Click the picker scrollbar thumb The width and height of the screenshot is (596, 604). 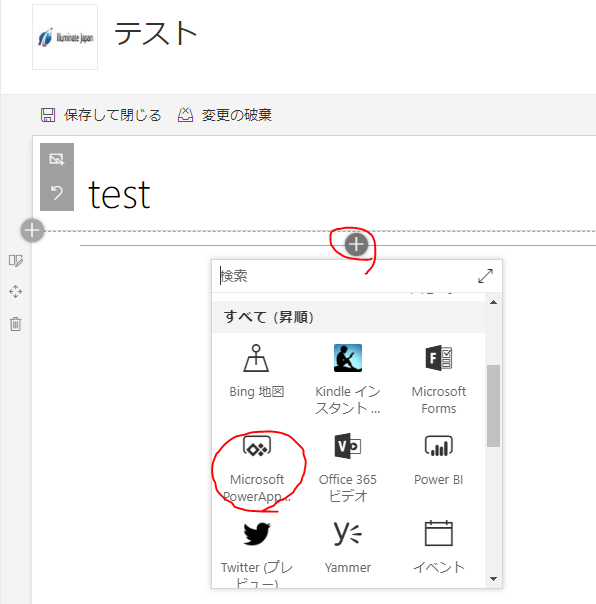493,406
